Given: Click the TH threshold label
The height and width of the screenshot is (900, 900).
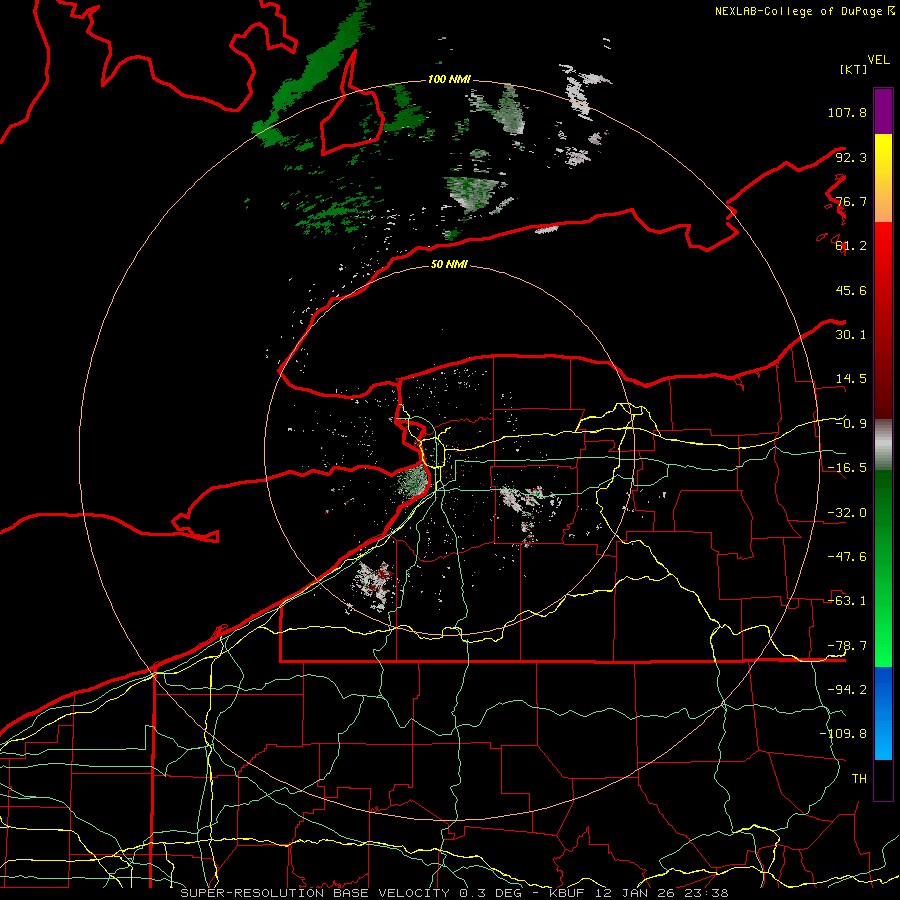Looking at the screenshot, I should point(859,779).
